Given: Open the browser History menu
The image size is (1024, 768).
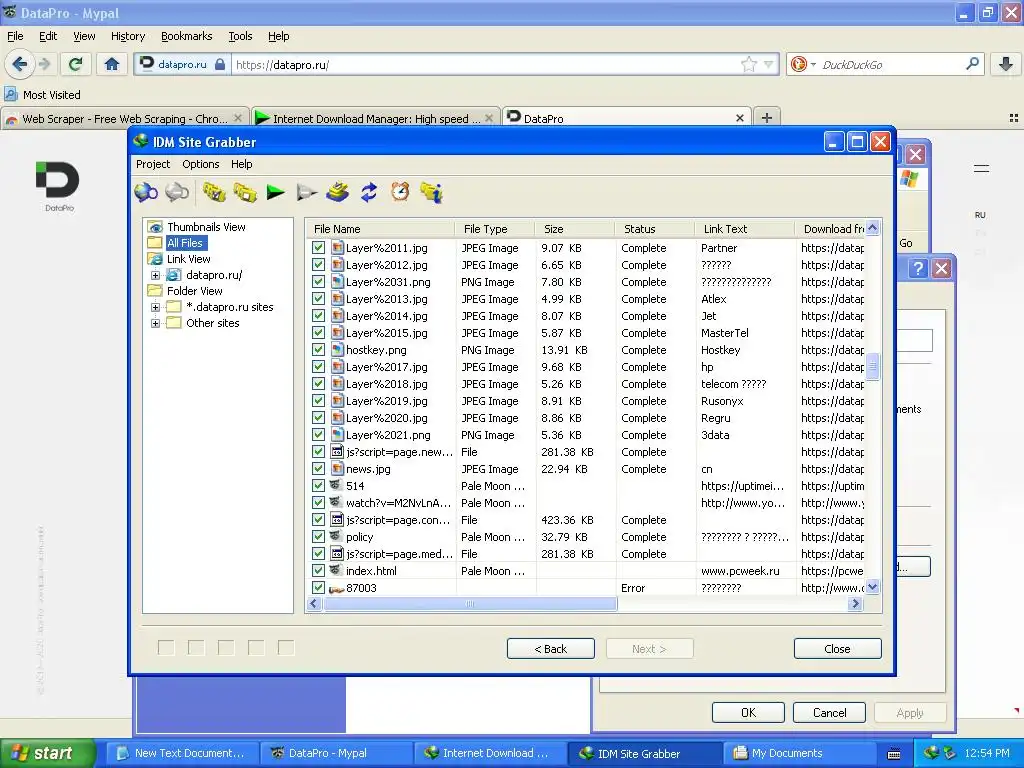Looking at the screenshot, I should point(128,36).
